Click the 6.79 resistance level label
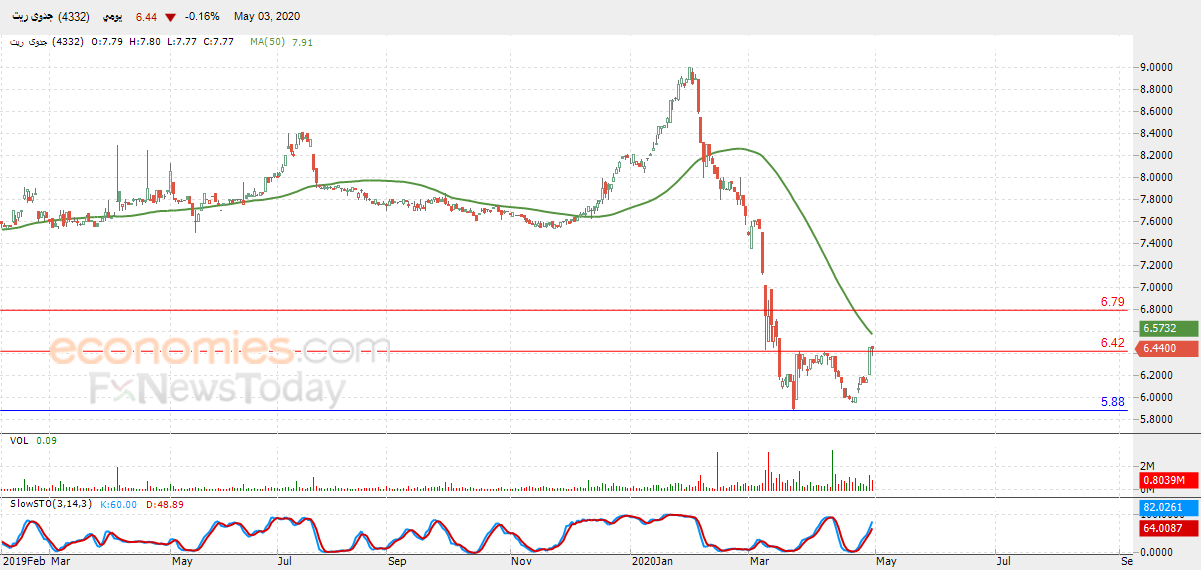 [1112, 301]
